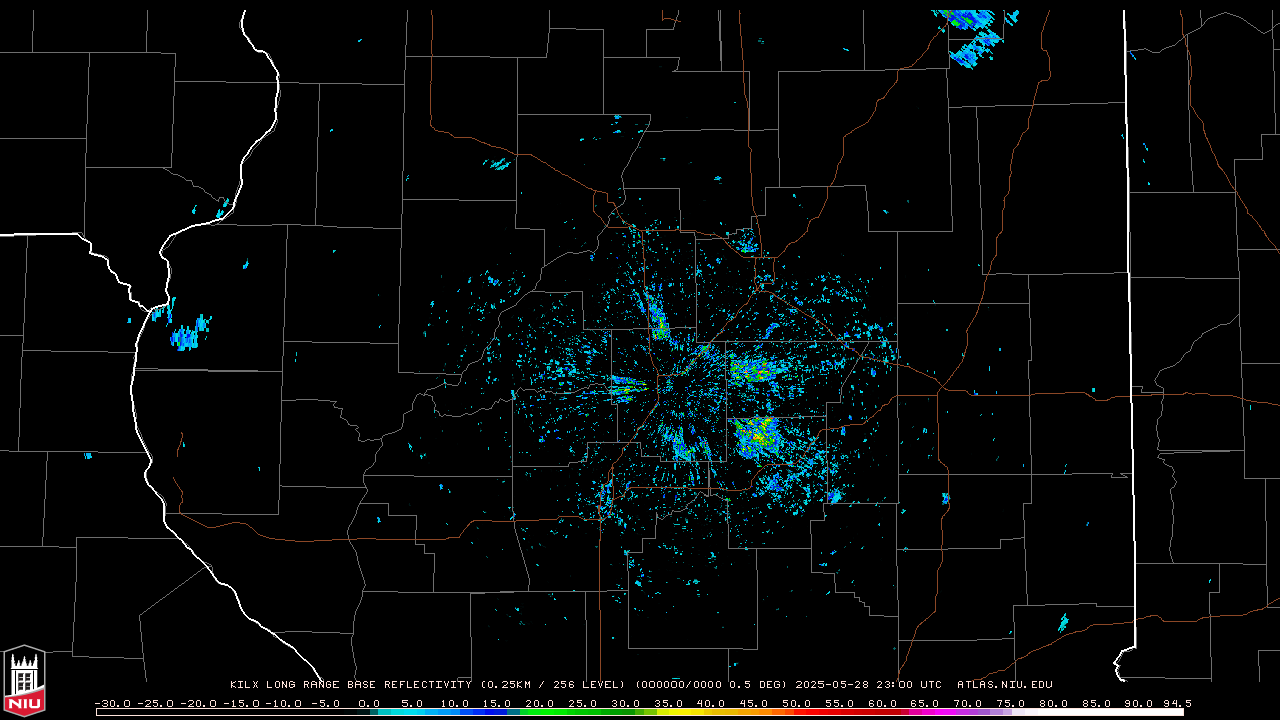This screenshot has height=720, width=1280.
Task: Click the 10.0 scale label
Action: 455,704
